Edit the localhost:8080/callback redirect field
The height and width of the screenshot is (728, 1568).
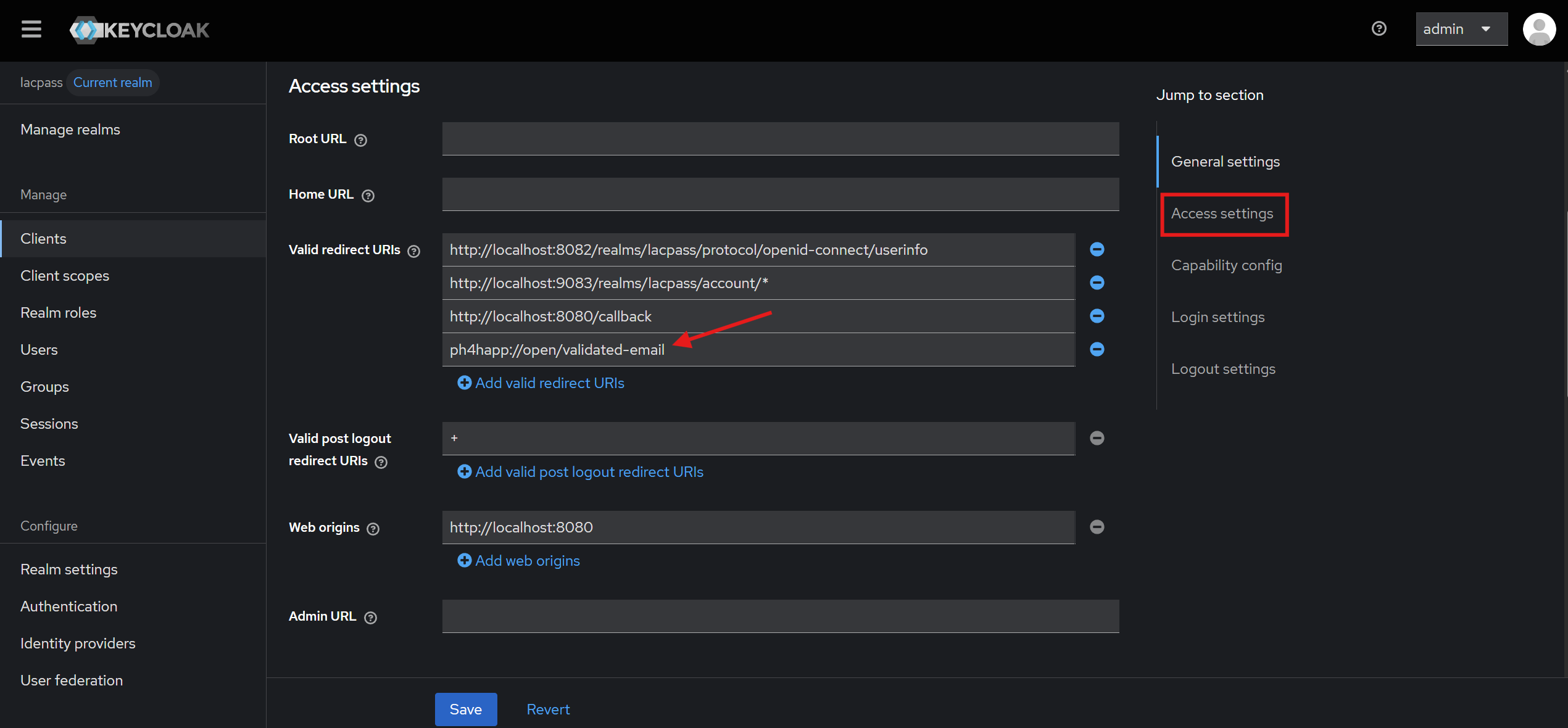[758, 316]
